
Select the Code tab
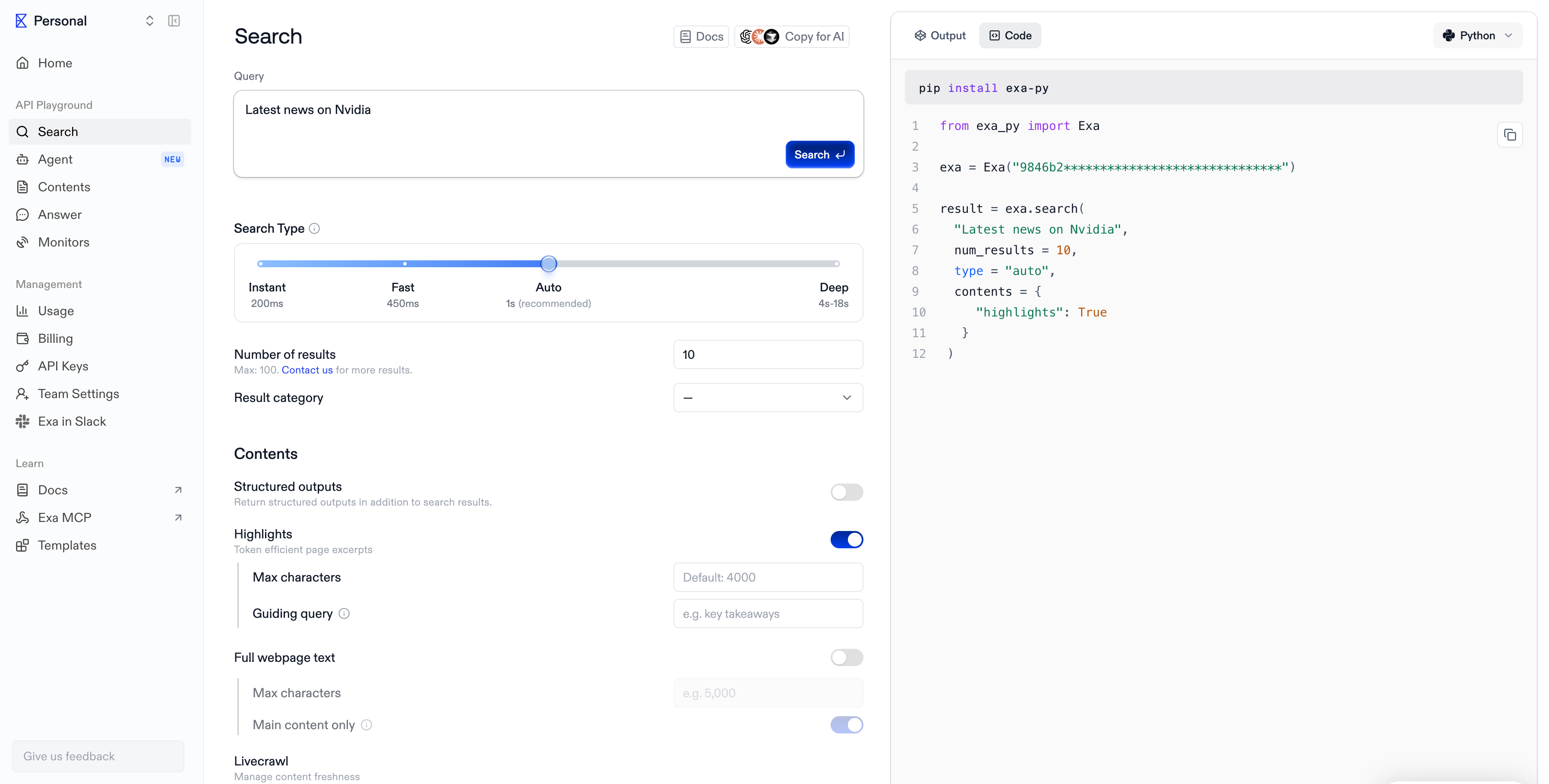tap(1010, 35)
